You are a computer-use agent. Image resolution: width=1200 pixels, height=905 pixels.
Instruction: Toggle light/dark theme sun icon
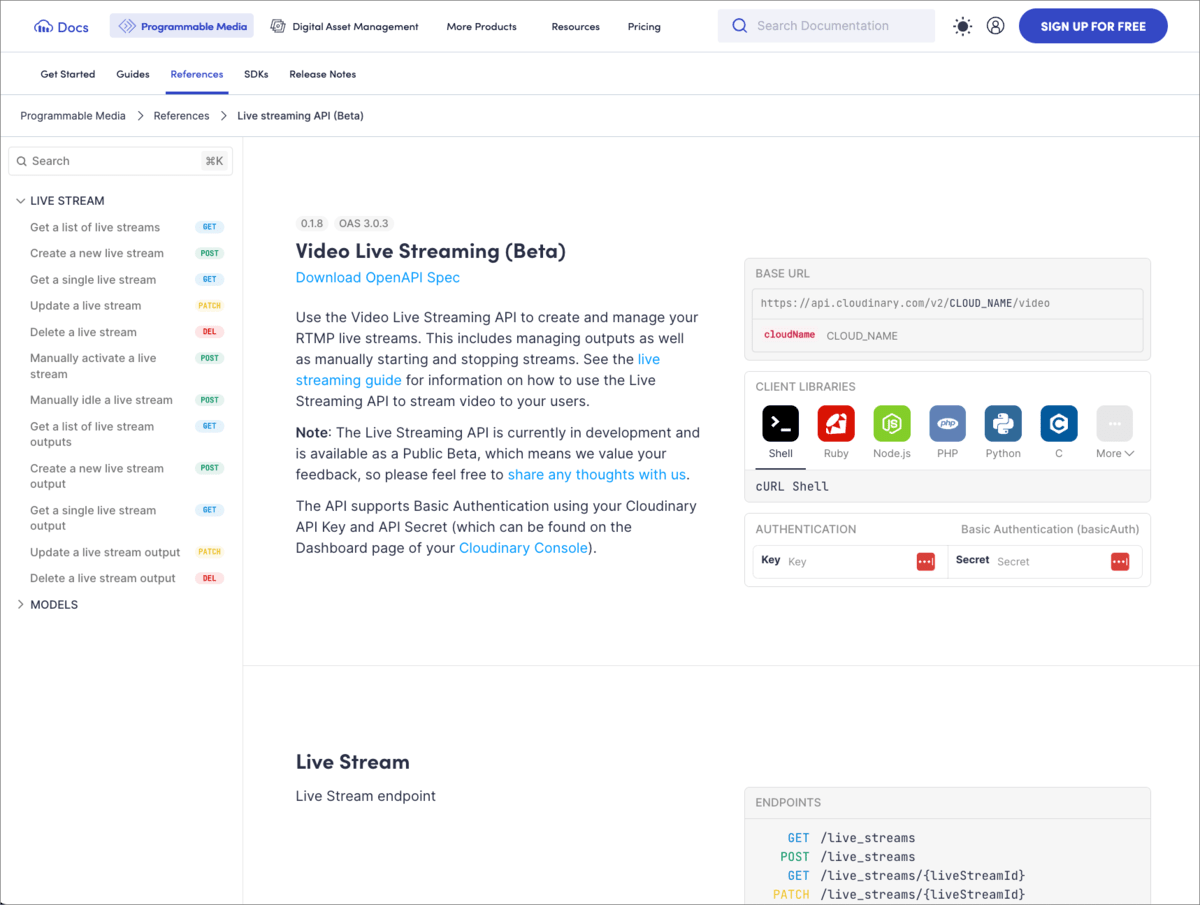click(963, 26)
